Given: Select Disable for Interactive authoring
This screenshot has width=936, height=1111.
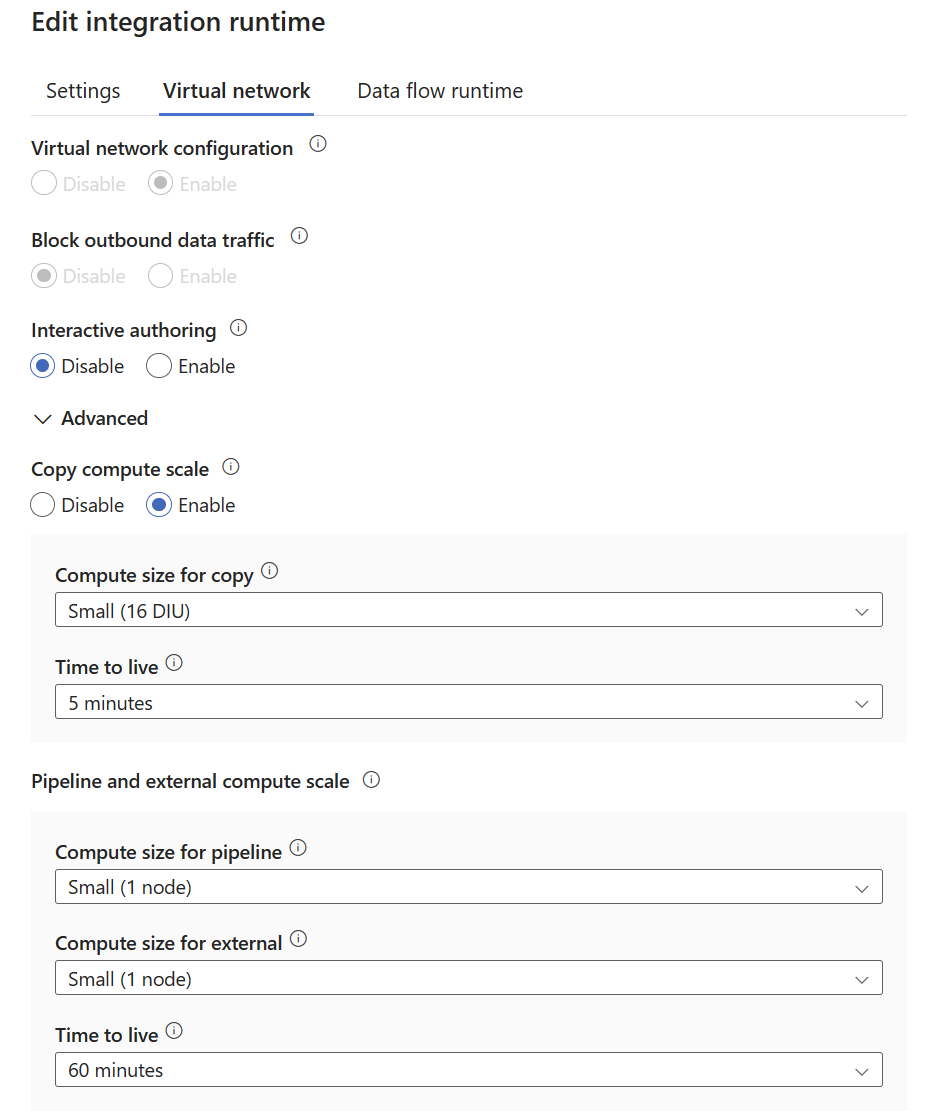Looking at the screenshot, I should point(42,366).
